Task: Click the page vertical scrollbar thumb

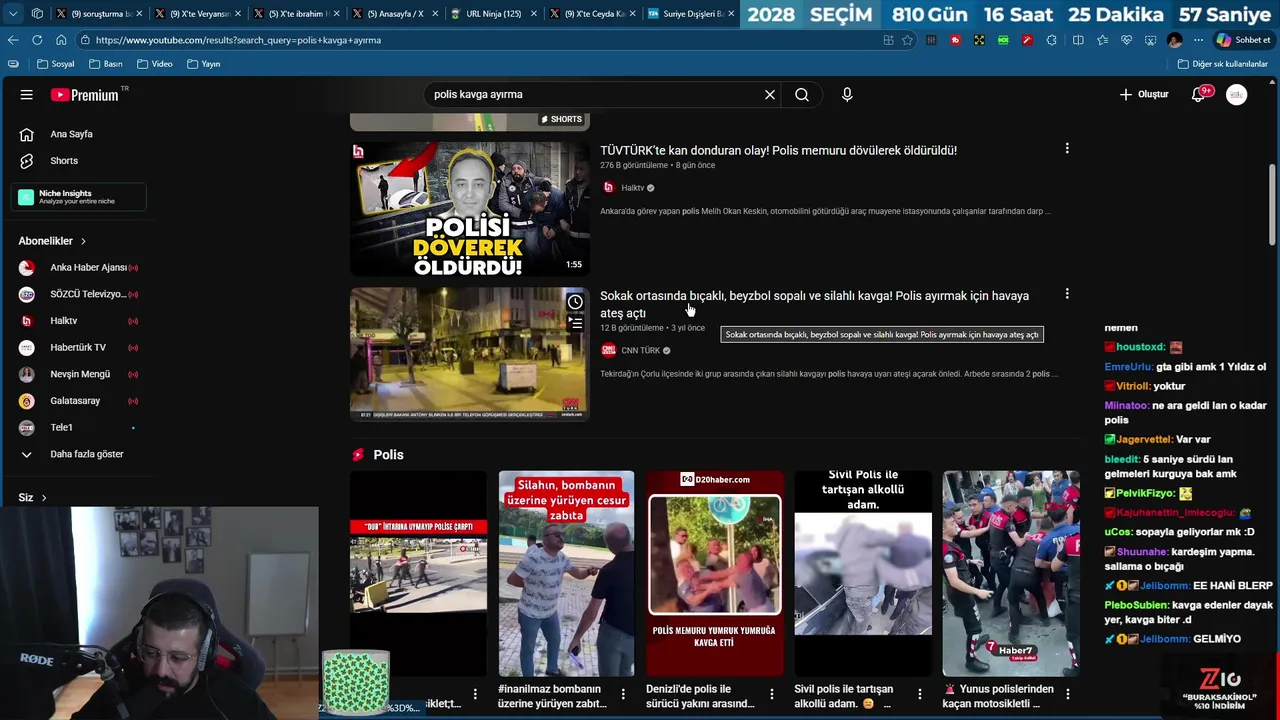Action: 1273,205
